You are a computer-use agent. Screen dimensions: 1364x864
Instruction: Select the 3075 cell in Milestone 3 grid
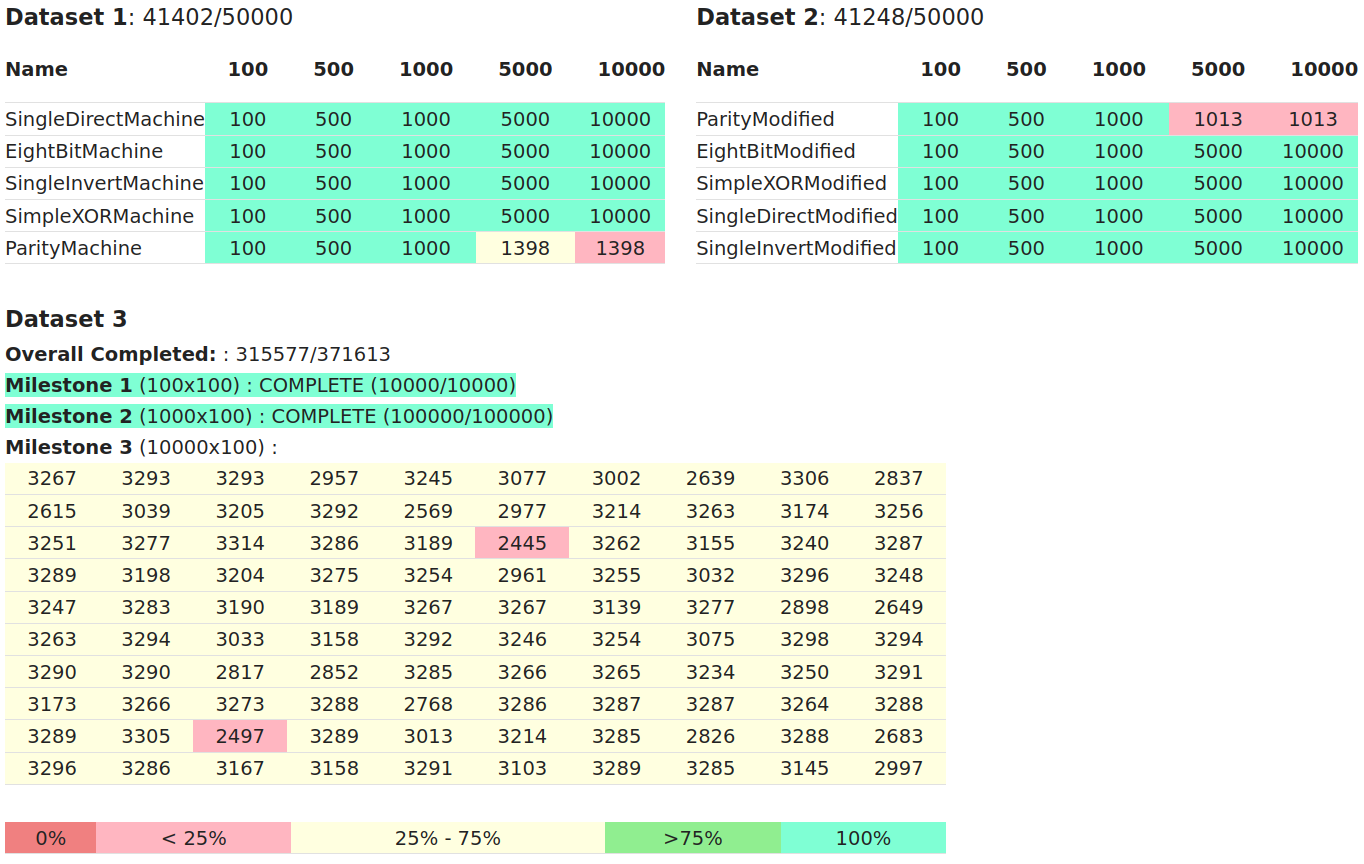[711, 639]
